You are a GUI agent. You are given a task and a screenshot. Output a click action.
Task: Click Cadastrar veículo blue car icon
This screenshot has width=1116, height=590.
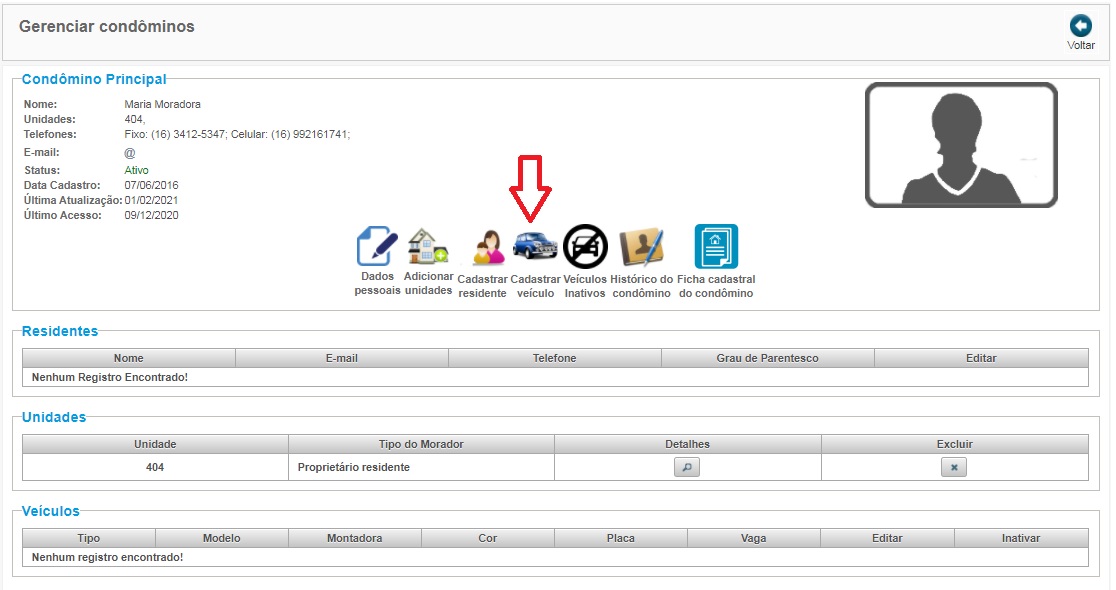click(x=535, y=246)
